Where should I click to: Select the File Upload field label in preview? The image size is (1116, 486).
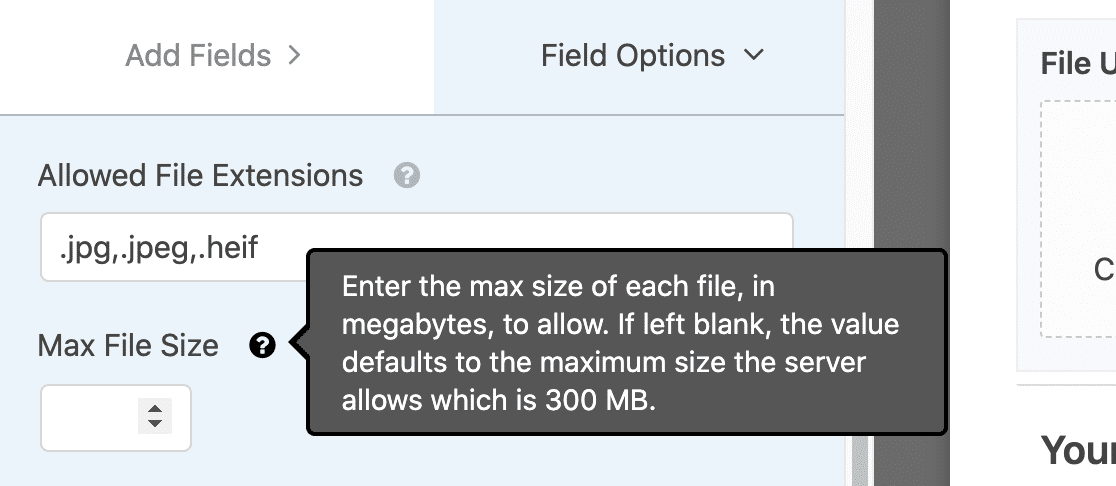1078,63
